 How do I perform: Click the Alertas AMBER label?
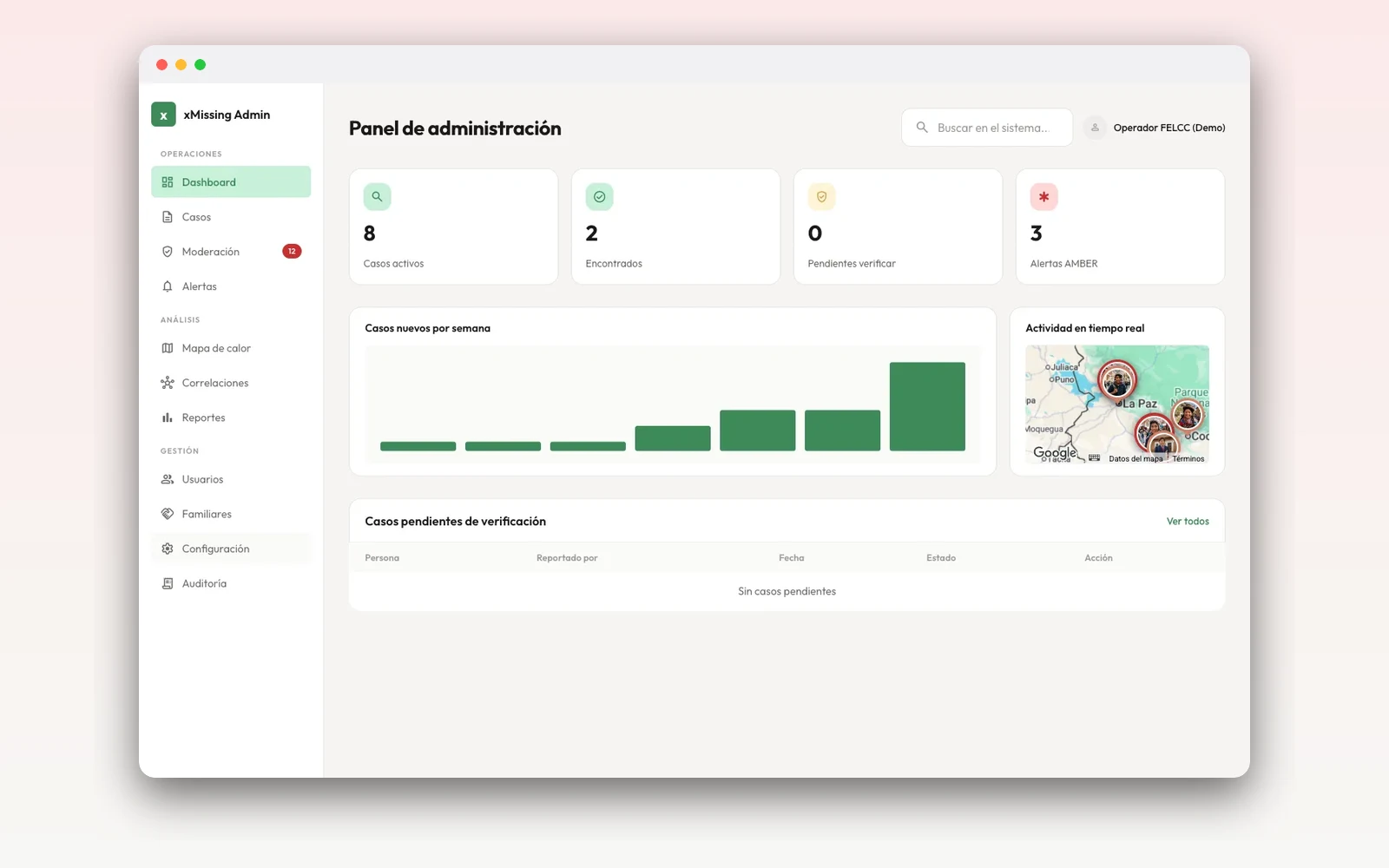(1064, 264)
